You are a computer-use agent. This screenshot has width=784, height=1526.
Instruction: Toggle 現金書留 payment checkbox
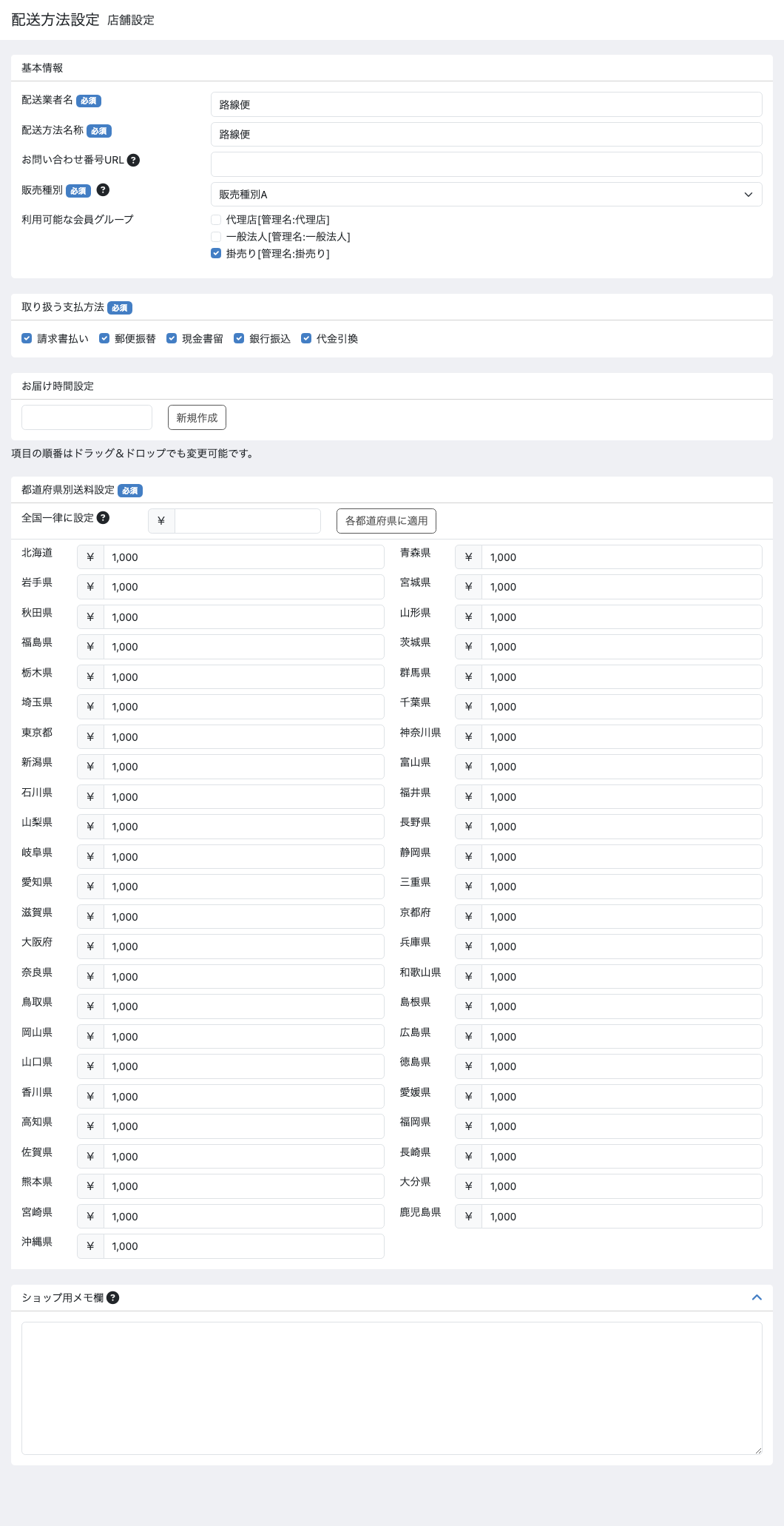pos(172,338)
